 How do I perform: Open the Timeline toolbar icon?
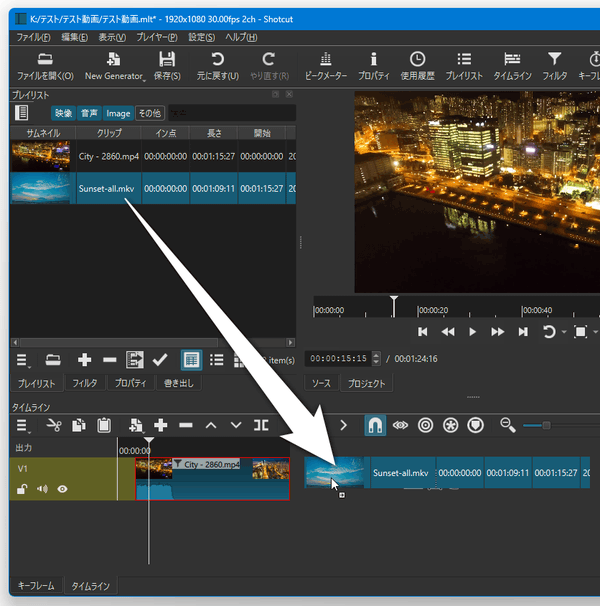coord(512,66)
